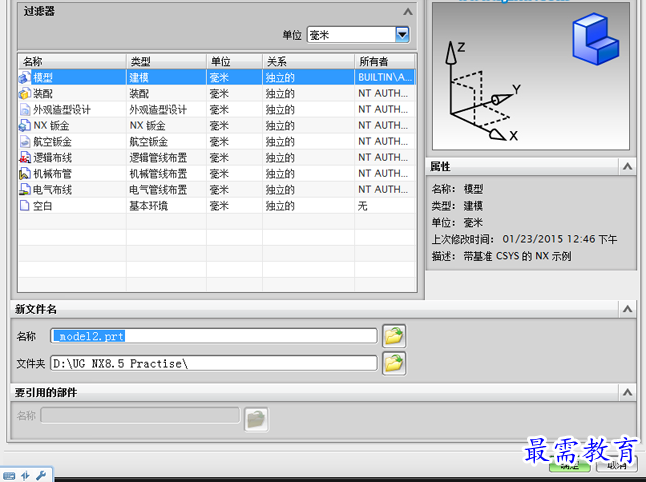Select the 电气布线 template name

tap(52, 190)
